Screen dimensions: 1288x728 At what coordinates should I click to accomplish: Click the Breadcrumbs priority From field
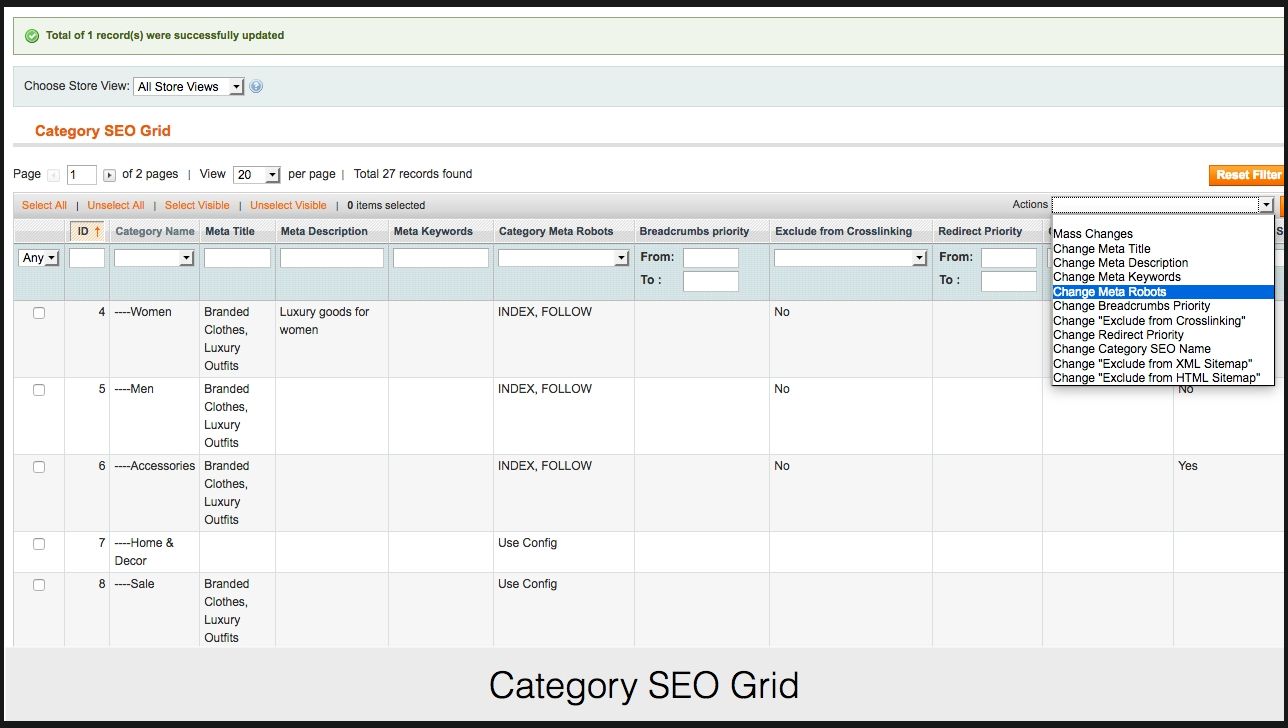[x=710, y=258]
